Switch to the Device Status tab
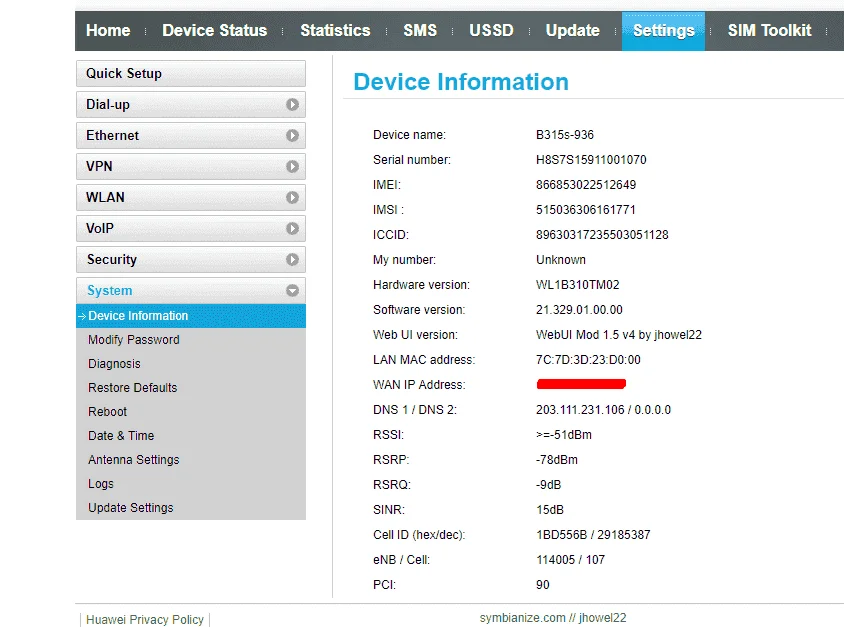Viewport: 844px width, 627px height. click(214, 30)
